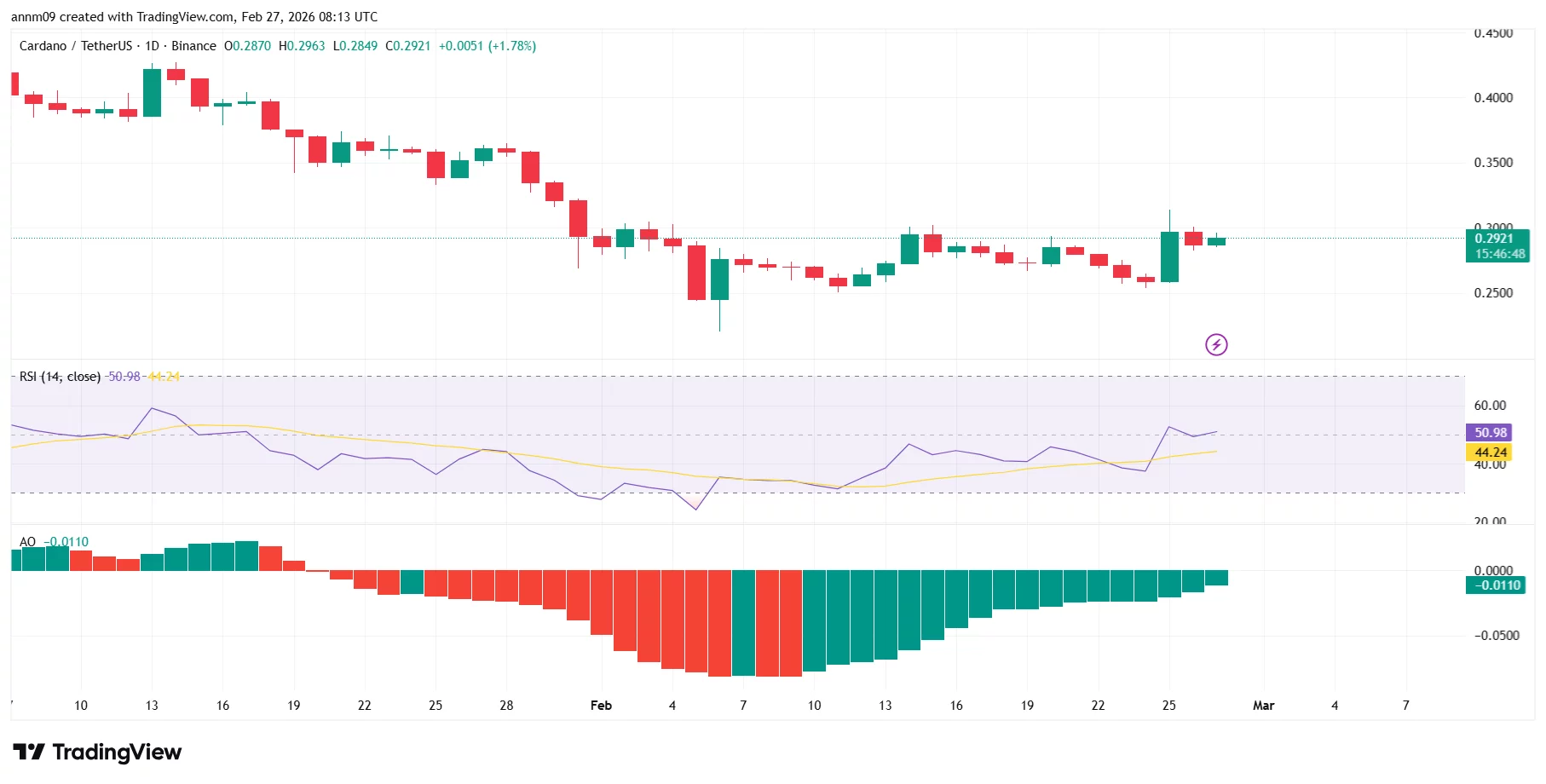The width and height of the screenshot is (1546, 784).
Task: Click the 0.4000 price axis label
Action: point(1493,98)
